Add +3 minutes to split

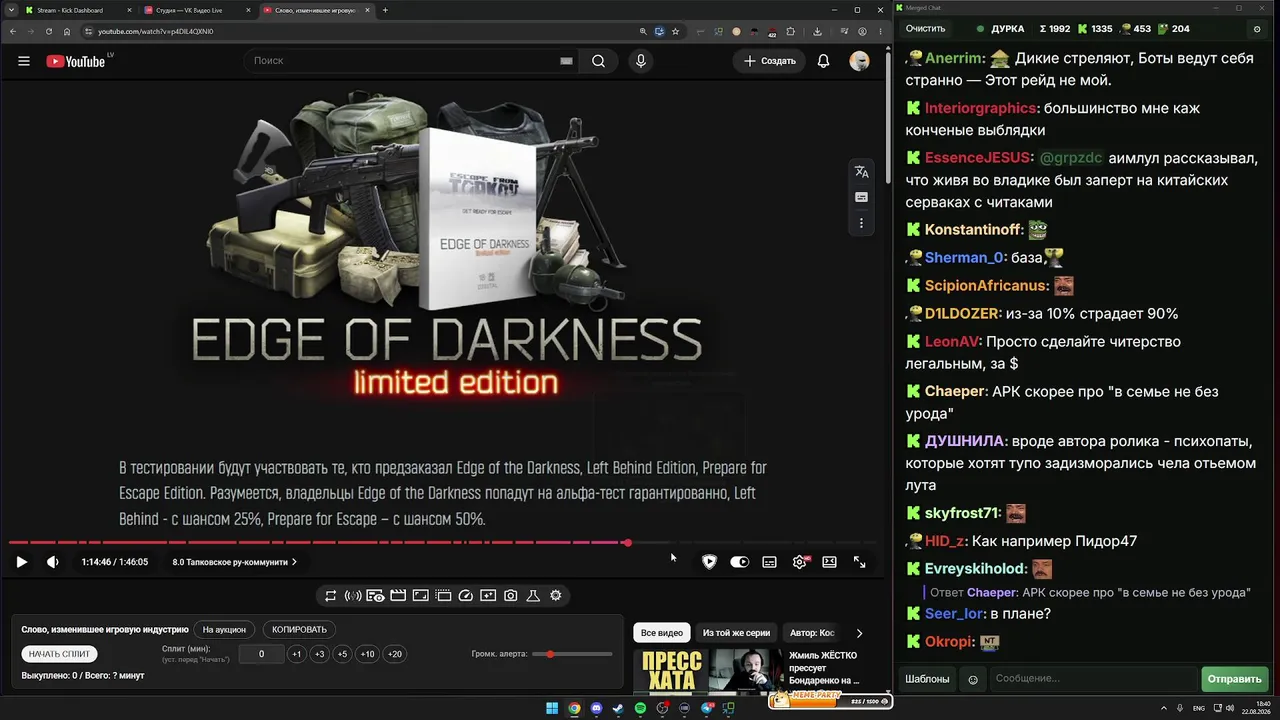point(319,654)
